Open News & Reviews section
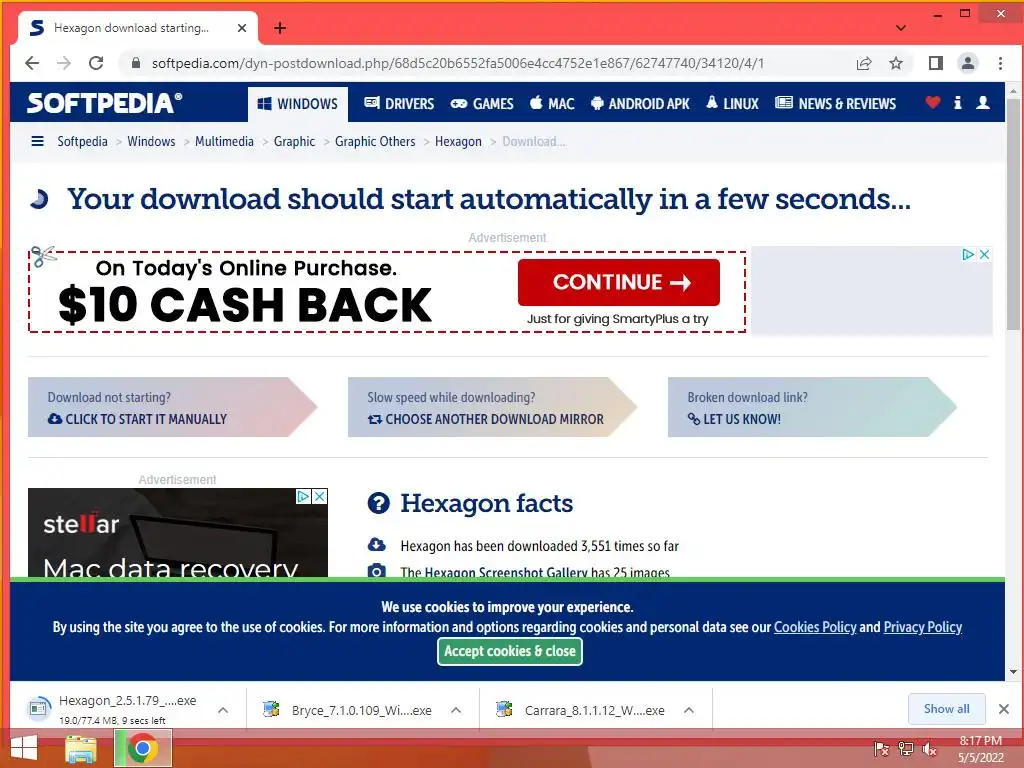Viewport: 1024px width, 768px height. click(835, 104)
